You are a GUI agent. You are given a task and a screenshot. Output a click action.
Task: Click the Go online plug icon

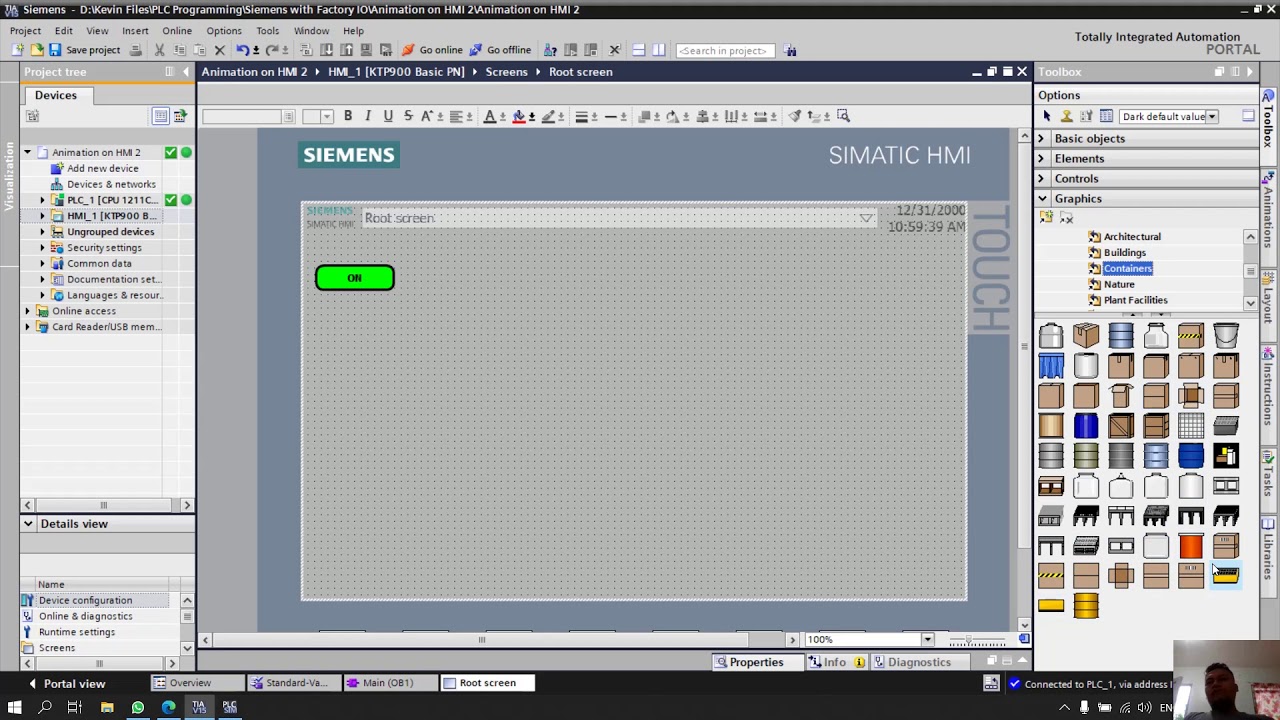pyautogui.click(x=408, y=50)
